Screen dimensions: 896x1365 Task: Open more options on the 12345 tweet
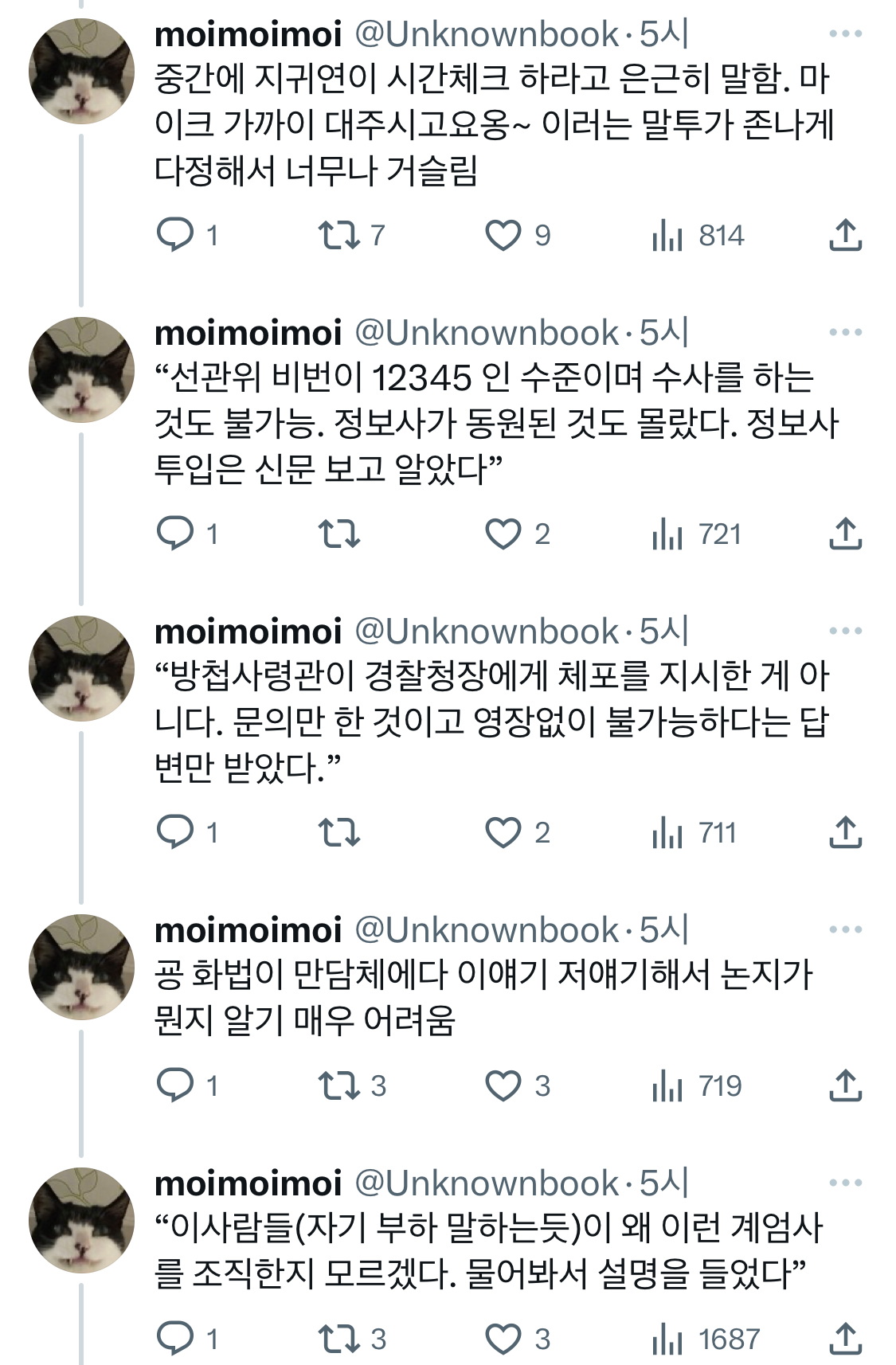[x=845, y=332]
